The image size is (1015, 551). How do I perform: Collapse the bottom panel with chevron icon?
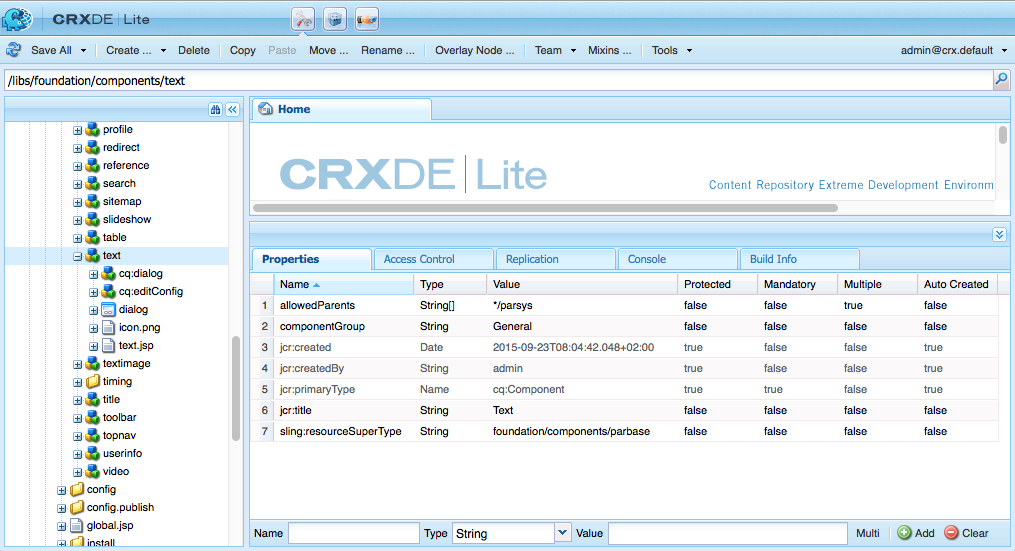click(999, 234)
